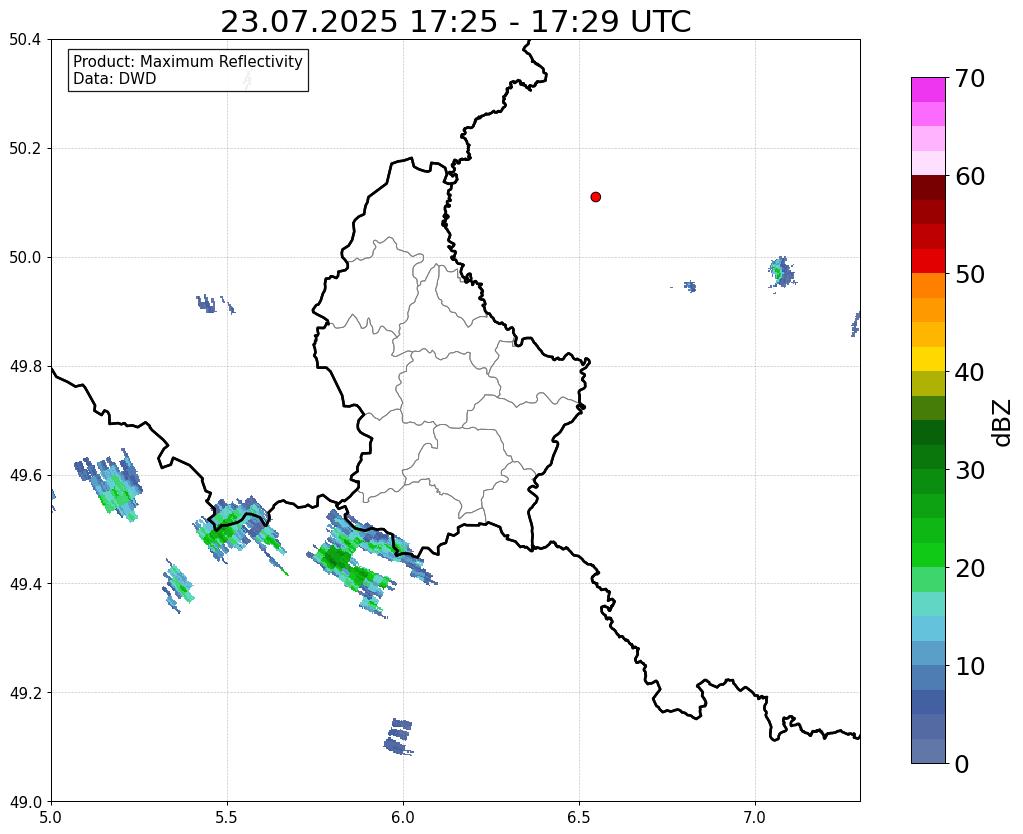Click latitude label 49.8
This screenshot has width=1023, height=834.
click(x=25, y=366)
